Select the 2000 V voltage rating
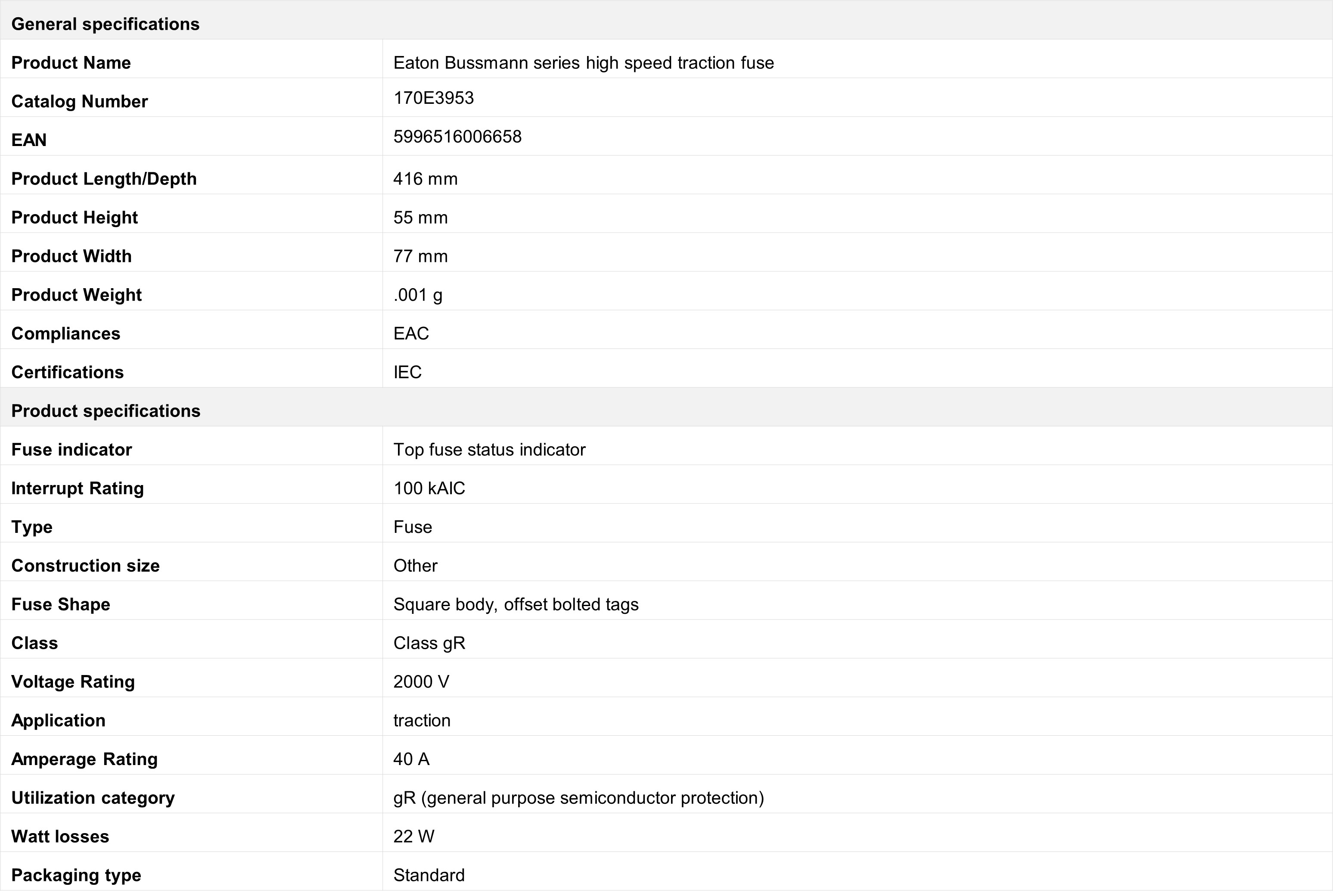The width and height of the screenshot is (1333, 896). [421, 682]
